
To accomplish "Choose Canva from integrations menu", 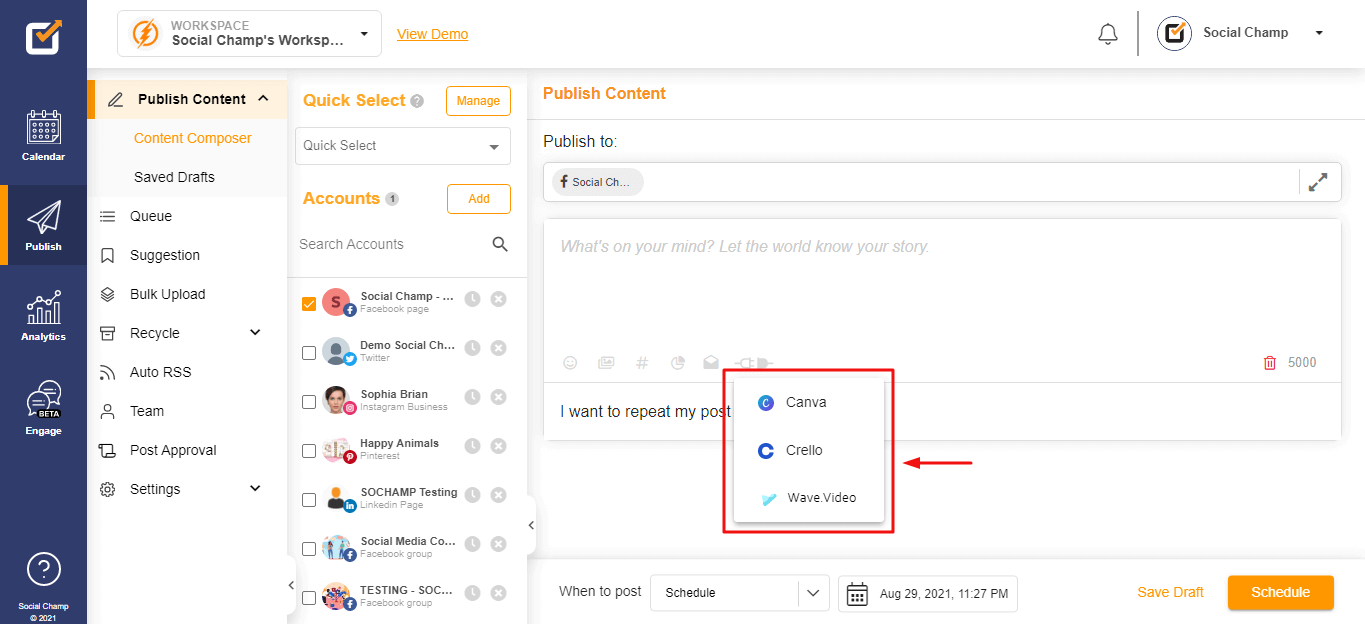I will [808, 403].
